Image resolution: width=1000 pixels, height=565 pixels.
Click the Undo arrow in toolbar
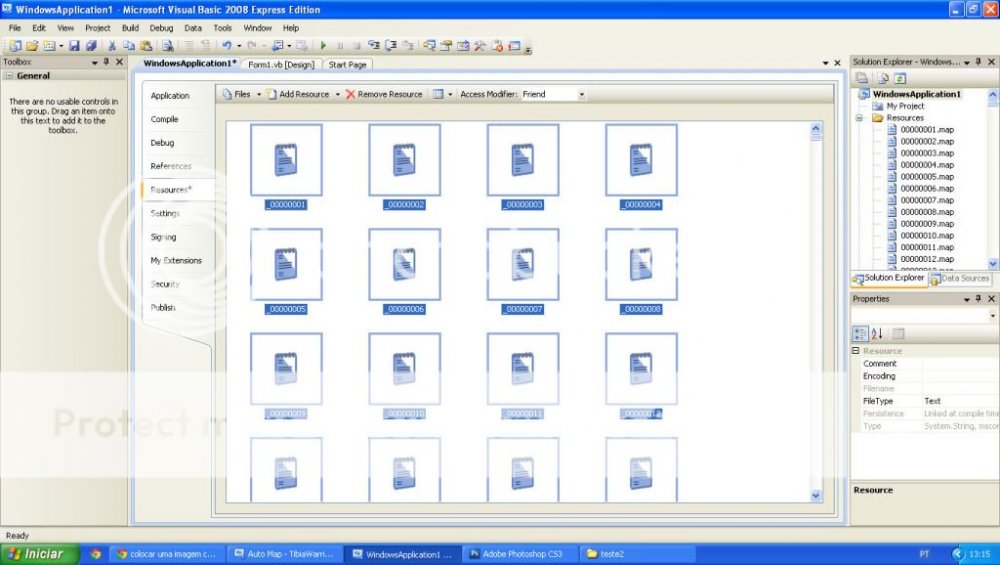pyautogui.click(x=227, y=46)
